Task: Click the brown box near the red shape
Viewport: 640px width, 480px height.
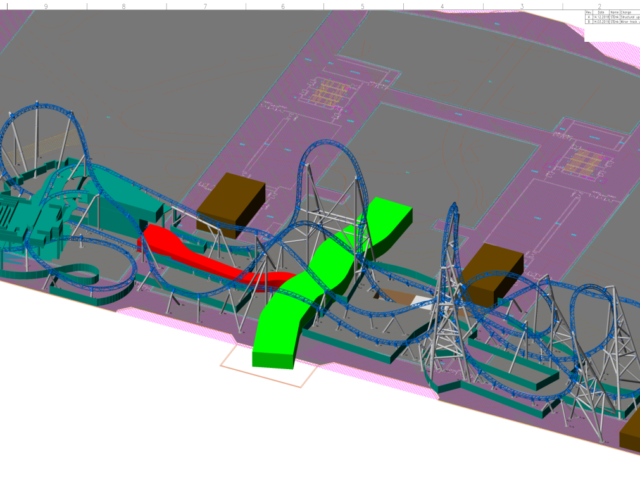Action: point(231,205)
